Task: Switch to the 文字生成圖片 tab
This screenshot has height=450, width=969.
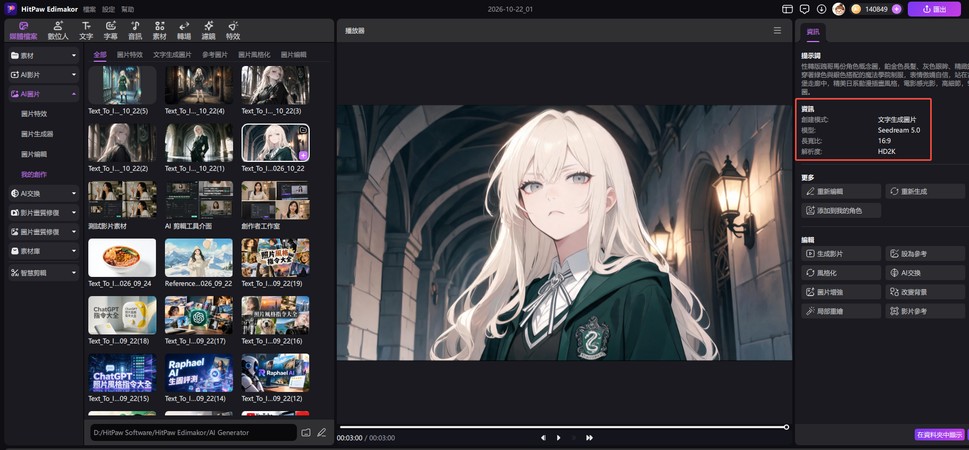Action: [172, 54]
